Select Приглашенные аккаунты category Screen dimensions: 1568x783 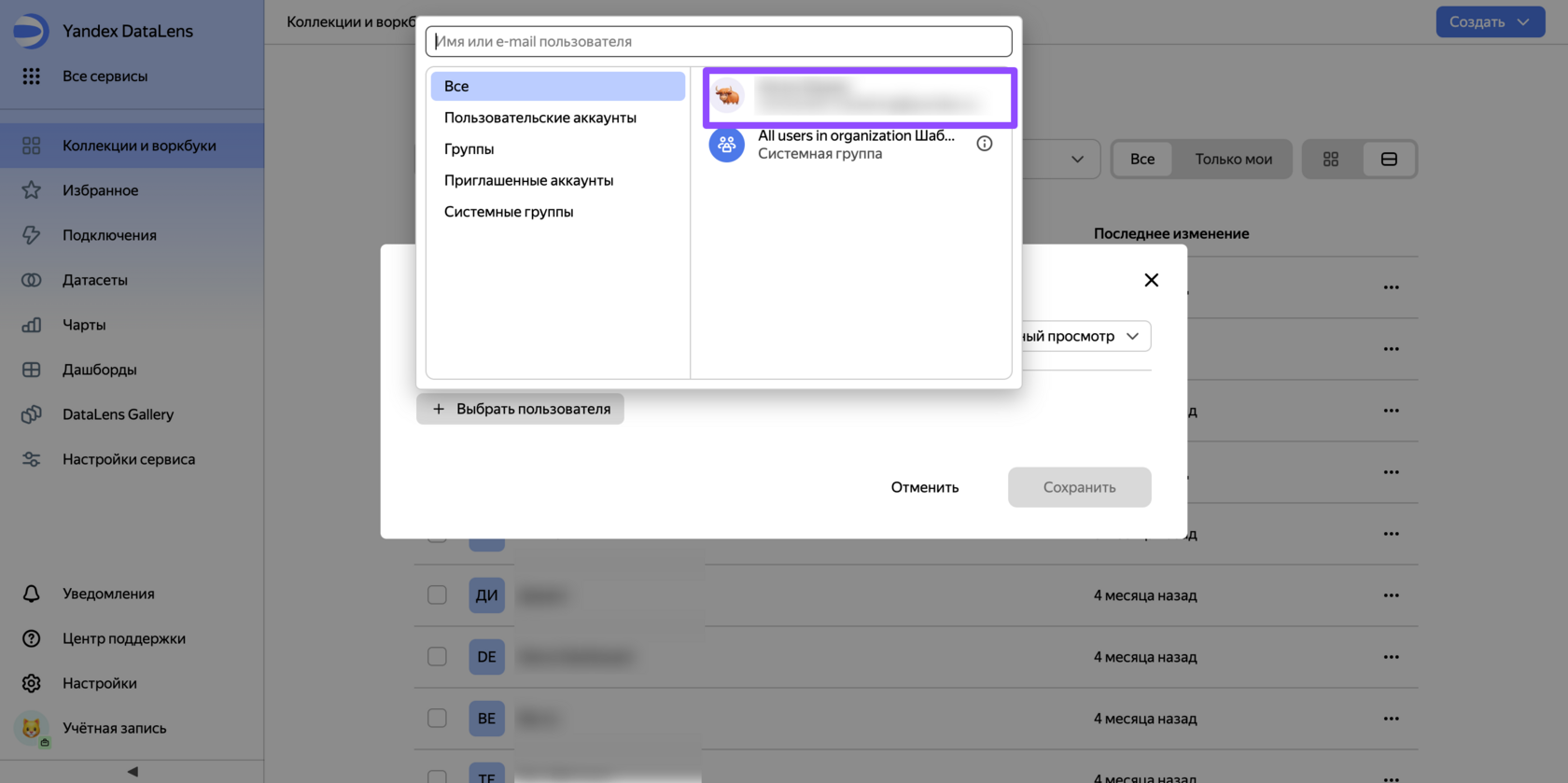coord(558,180)
